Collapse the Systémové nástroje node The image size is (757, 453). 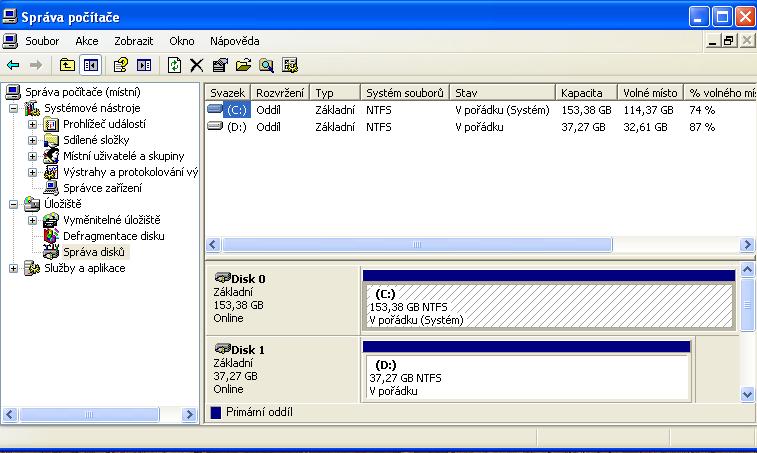[14, 108]
